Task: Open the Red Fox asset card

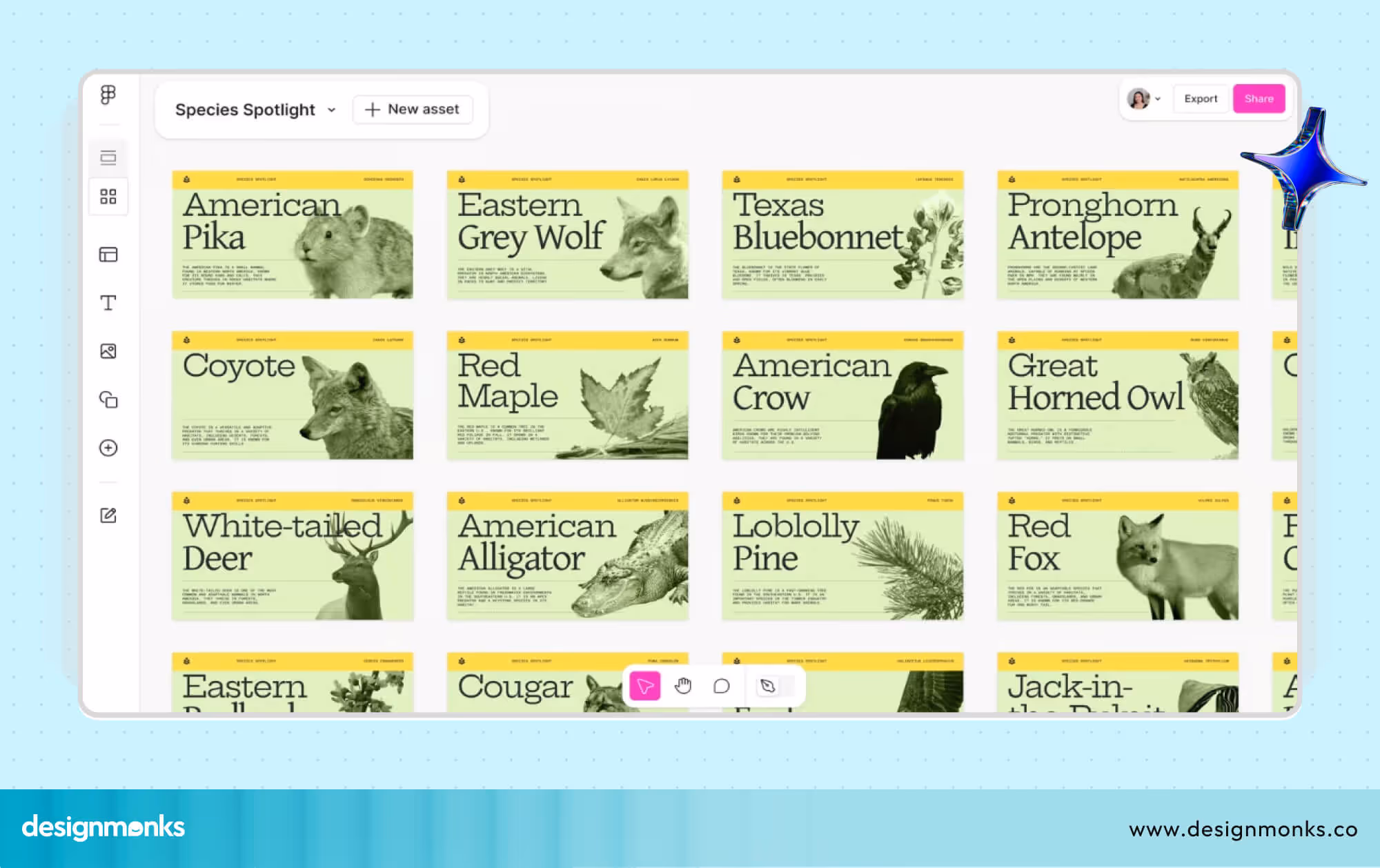Action: tap(1117, 556)
